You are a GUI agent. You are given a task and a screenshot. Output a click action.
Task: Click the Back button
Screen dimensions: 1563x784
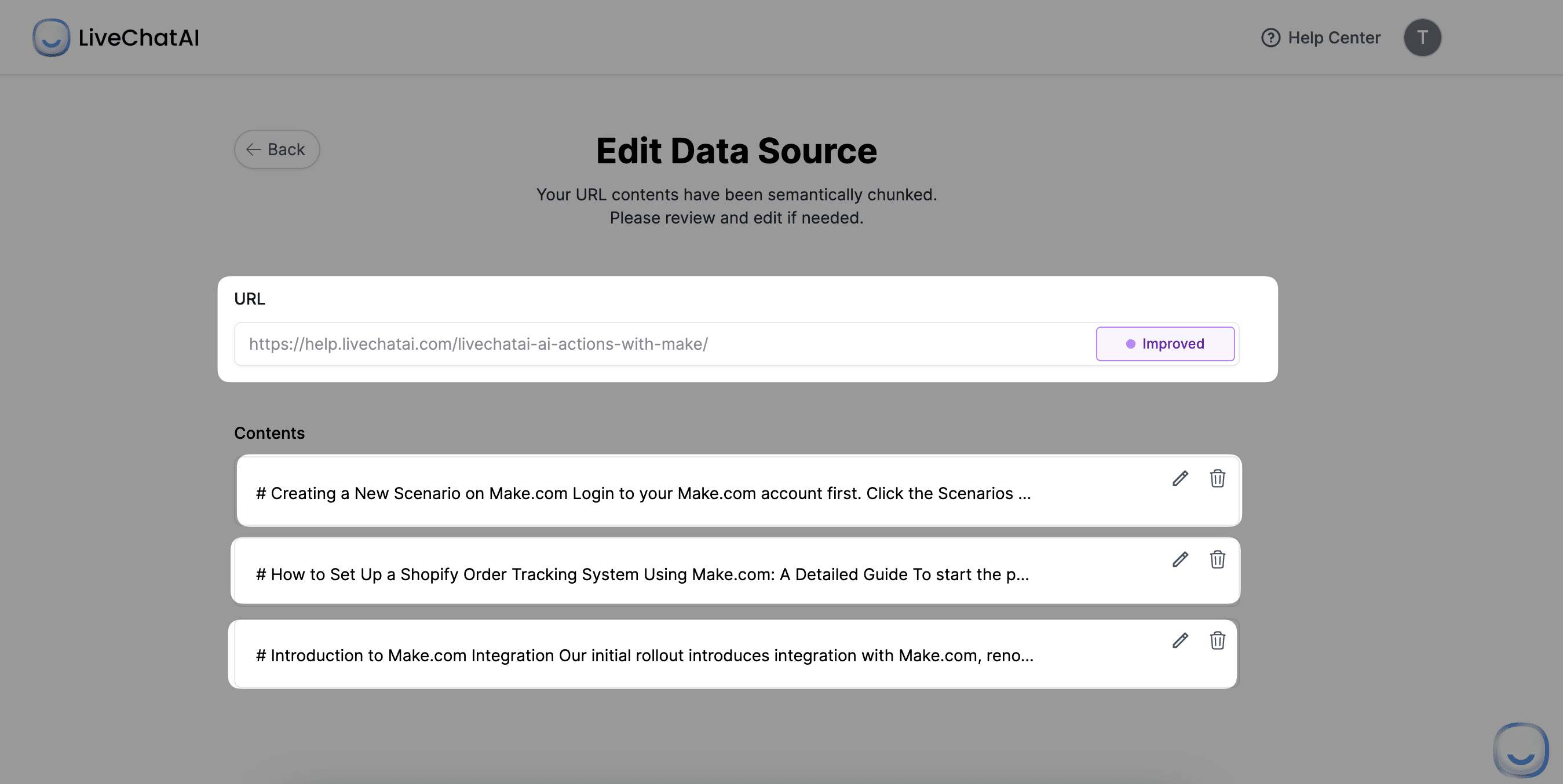pyautogui.click(x=276, y=149)
